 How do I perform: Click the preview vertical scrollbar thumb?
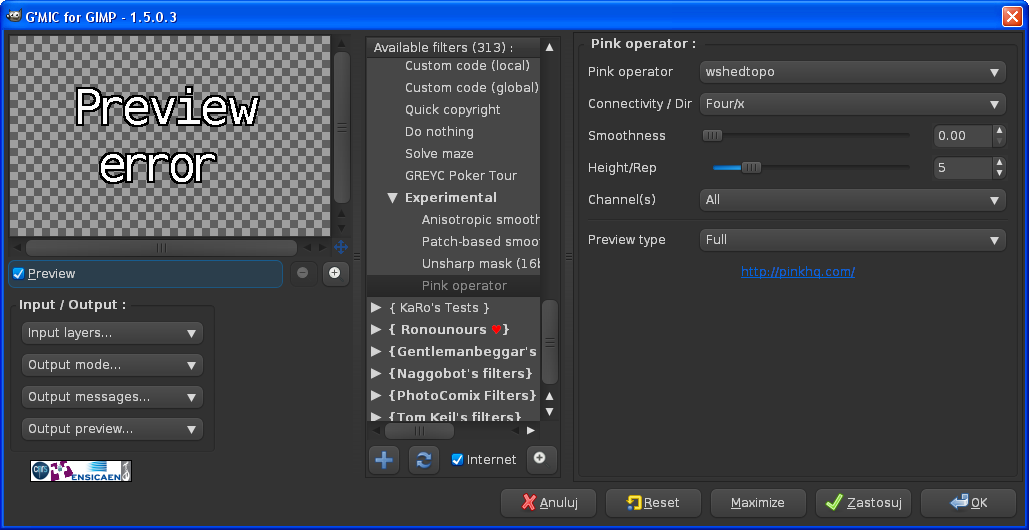point(342,127)
